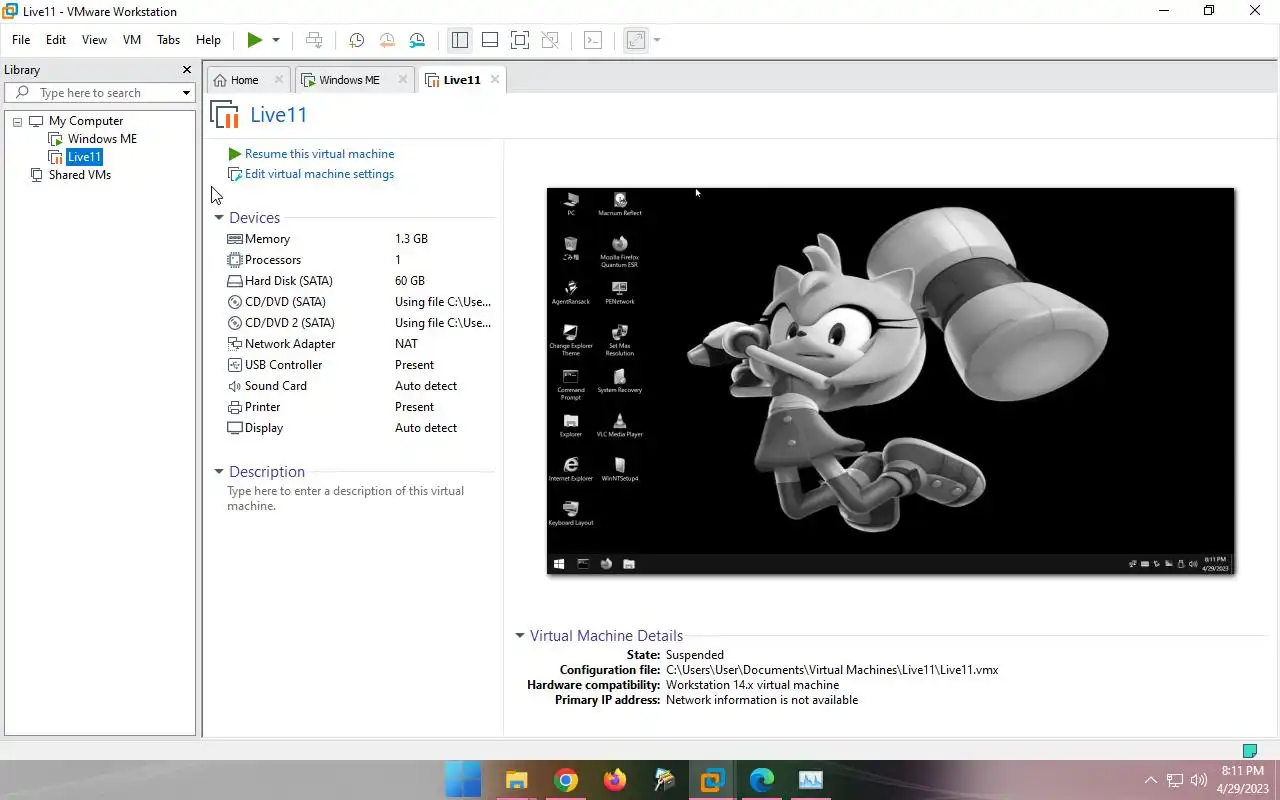Open Google Chrome from the taskbar
Image resolution: width=1280 pixels, height=800 pixels.
tap(566, 780)
